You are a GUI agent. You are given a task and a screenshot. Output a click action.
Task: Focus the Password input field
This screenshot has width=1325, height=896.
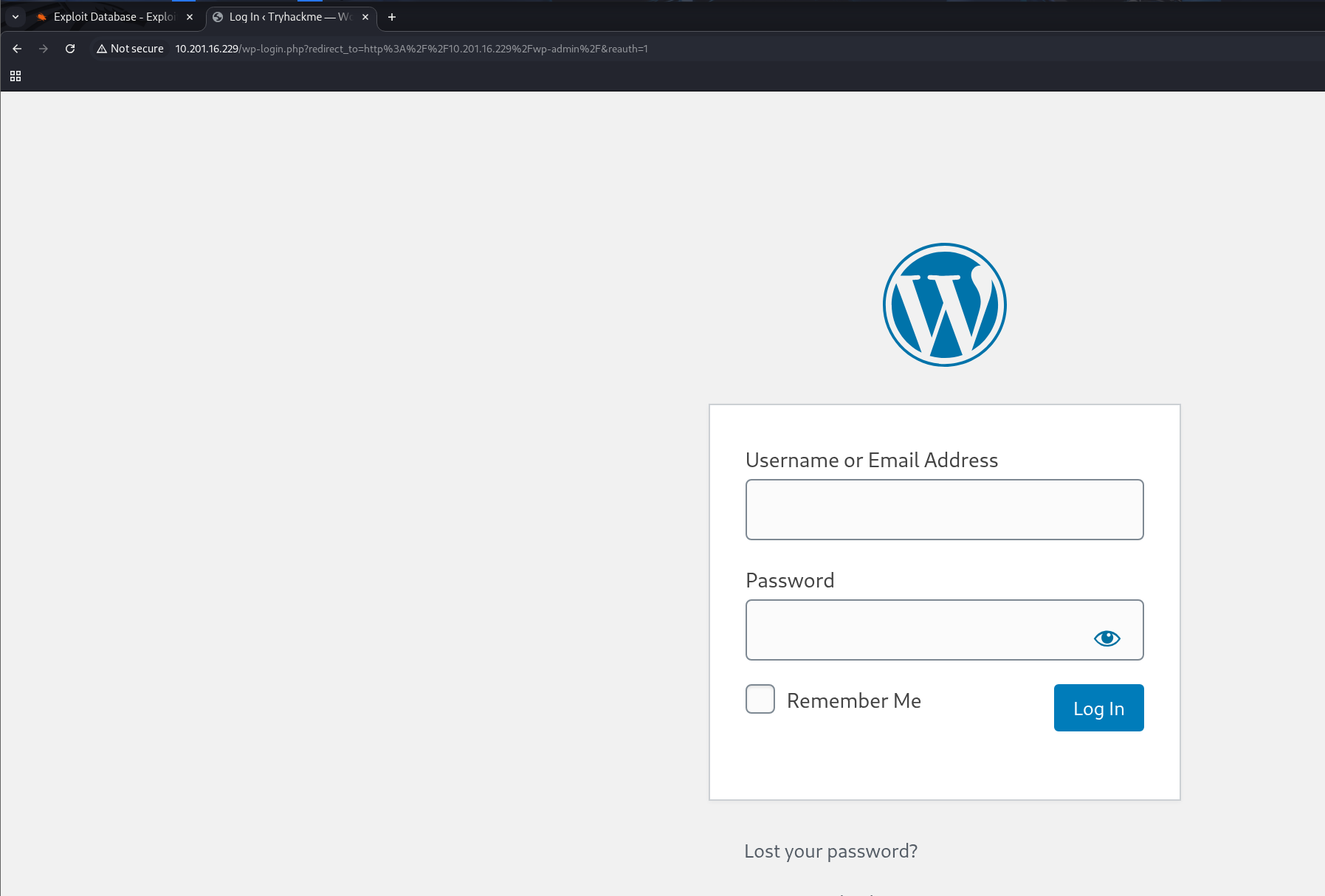945,630
